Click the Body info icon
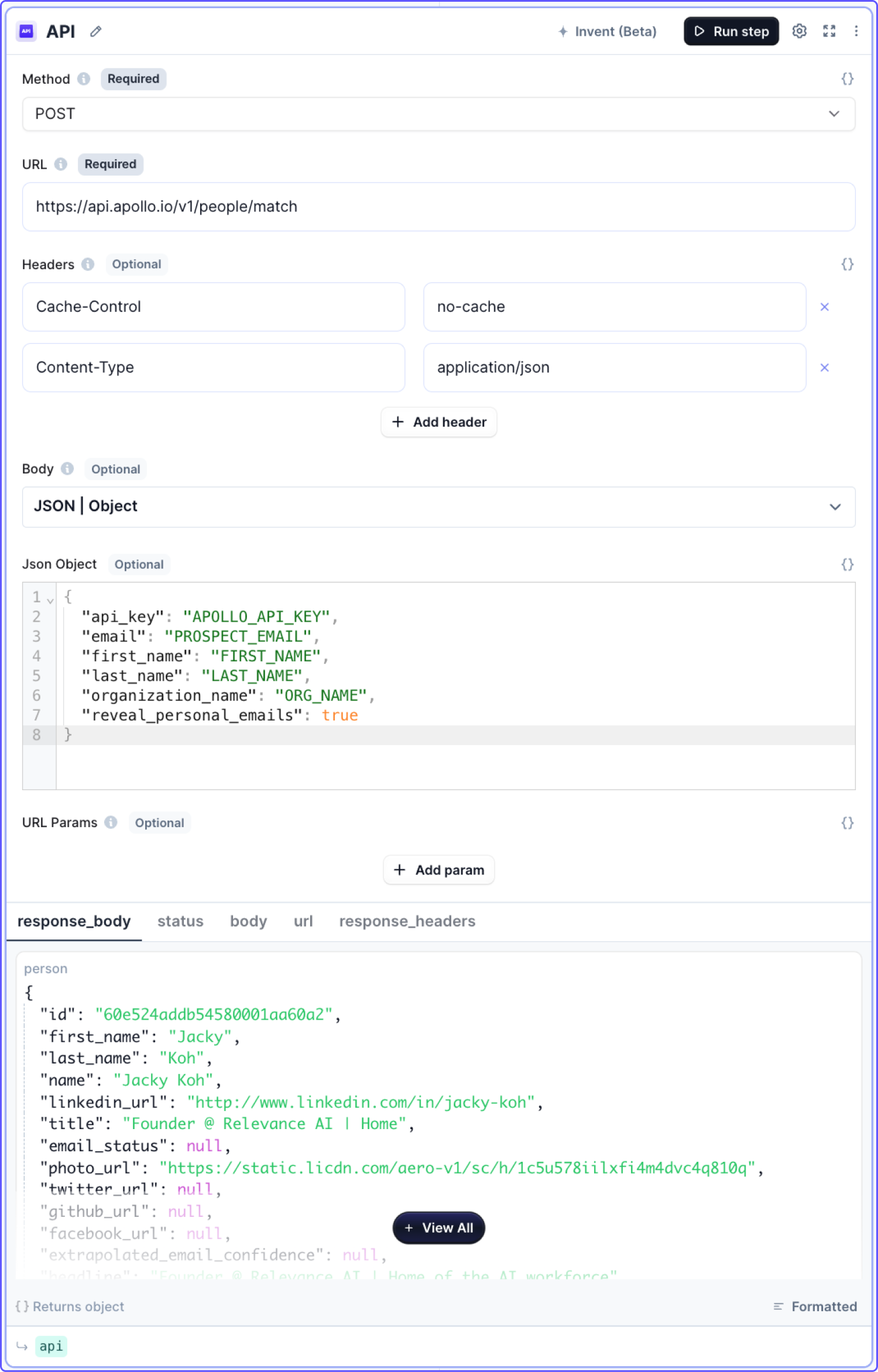This screenshot has height=1372, width=878. pos(67,469)
